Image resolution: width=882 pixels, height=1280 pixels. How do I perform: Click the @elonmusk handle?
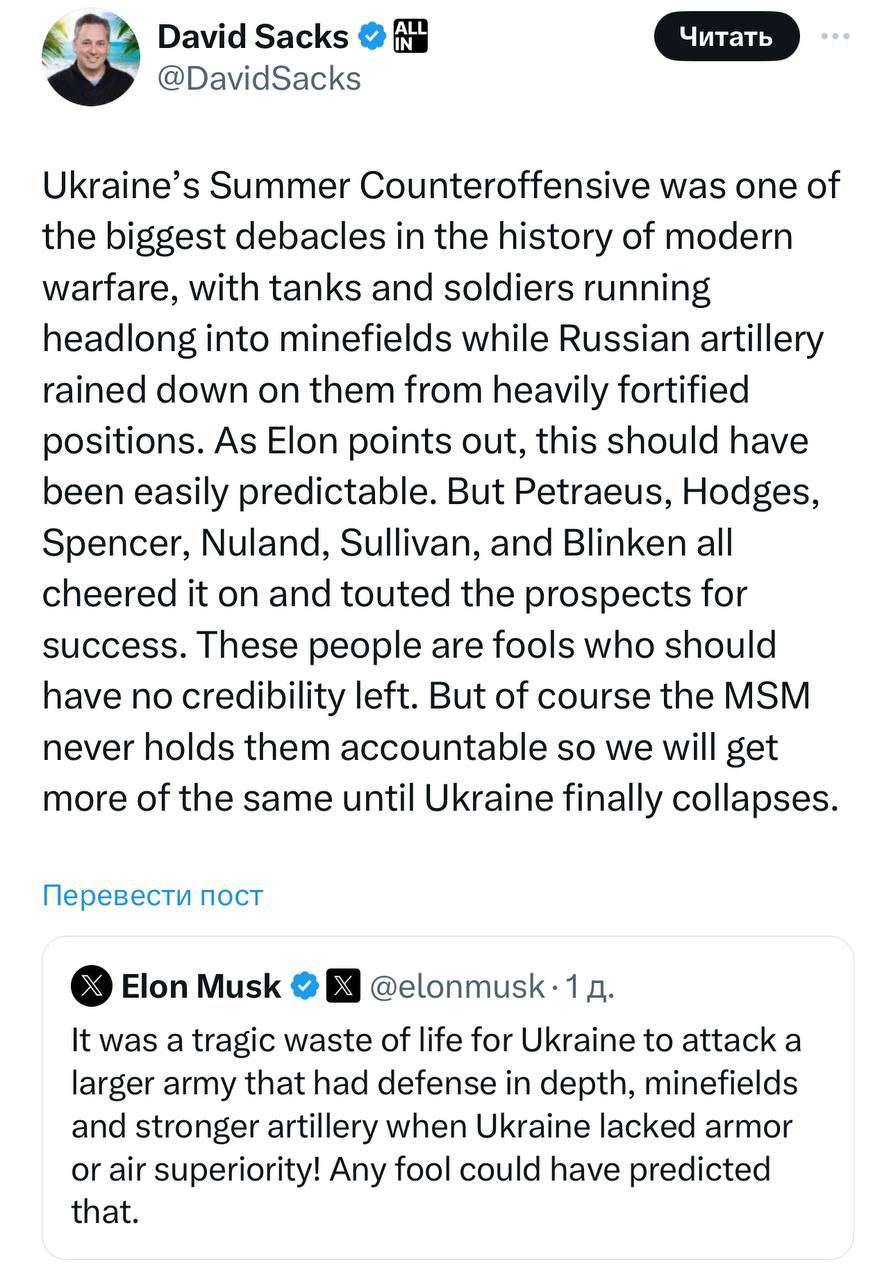458,987
